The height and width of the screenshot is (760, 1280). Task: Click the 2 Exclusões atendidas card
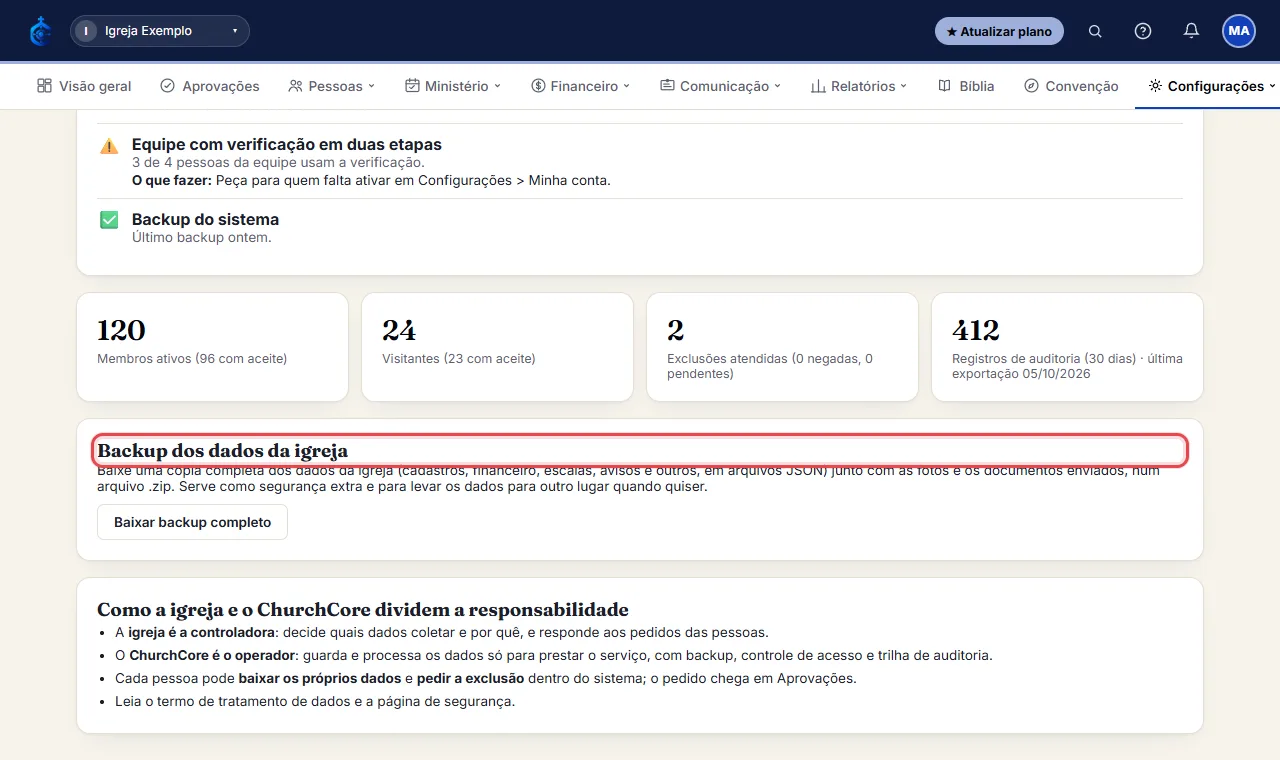(782, 346)
